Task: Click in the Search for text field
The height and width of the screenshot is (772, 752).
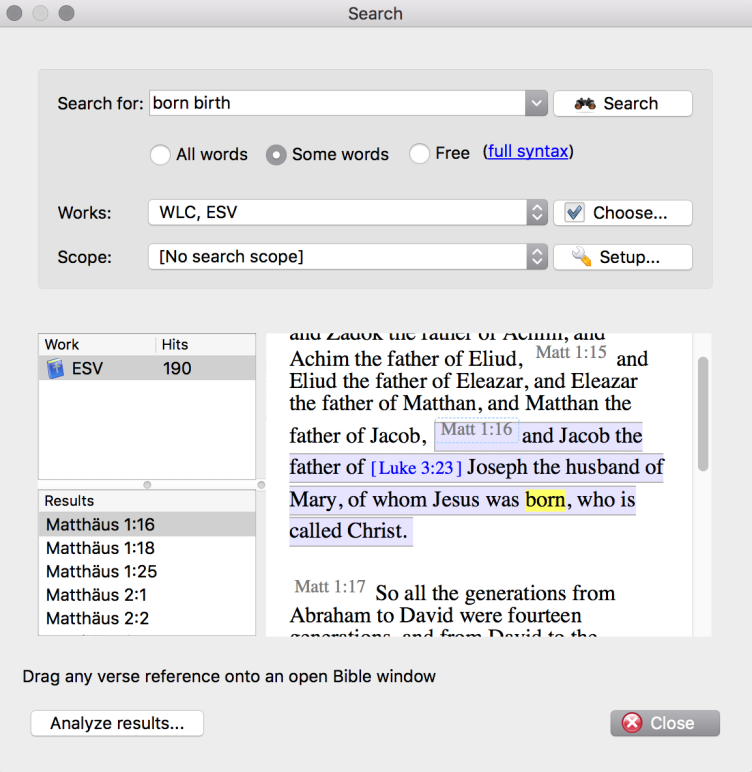Action: 336,104
